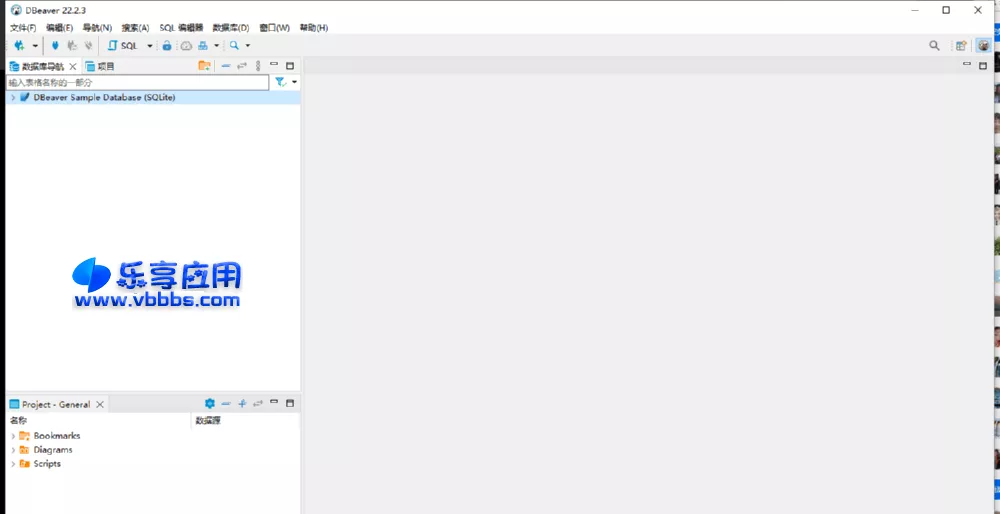Expand the Bookmarks folder
The height and width of the screenshot is (514, 1000).
coord(13,436)
